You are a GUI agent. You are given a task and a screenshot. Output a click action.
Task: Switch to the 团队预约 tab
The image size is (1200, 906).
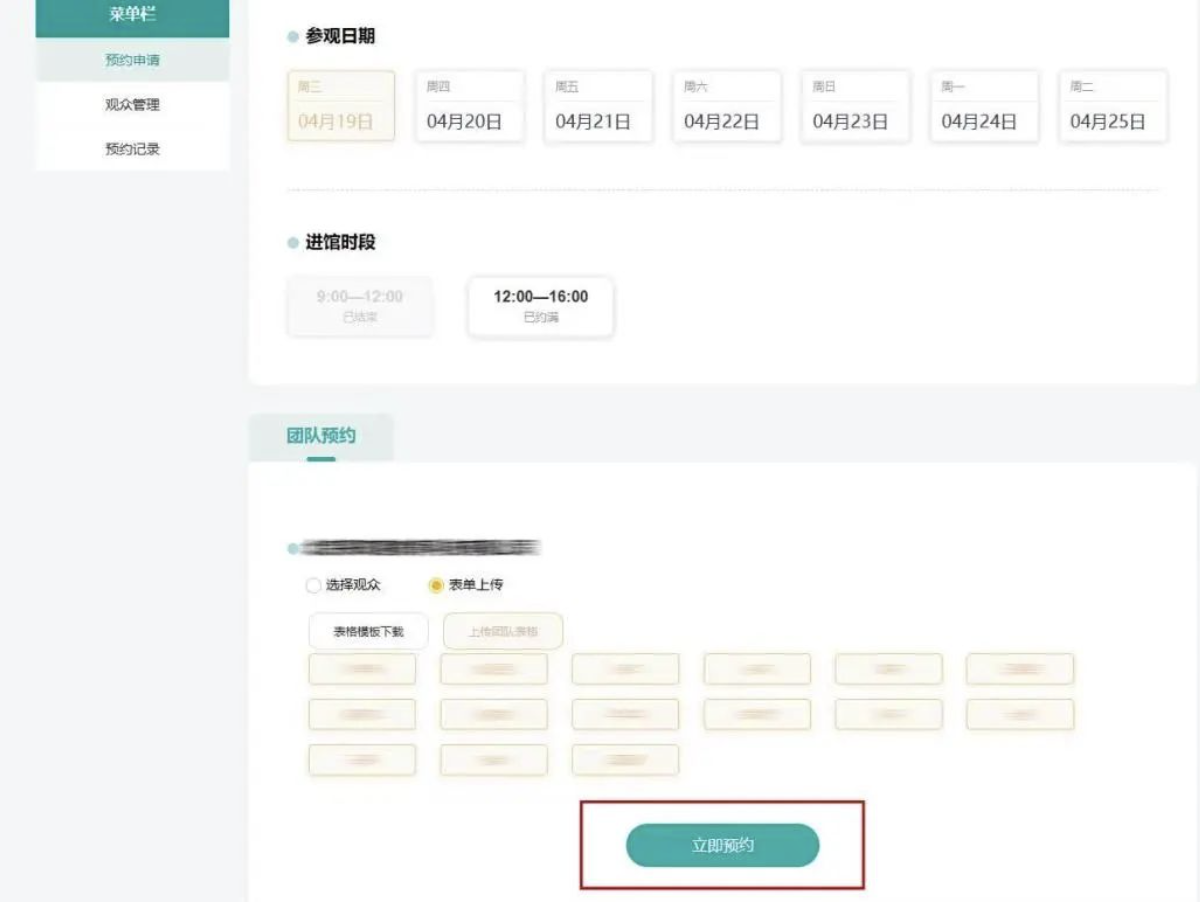(321, 436)
